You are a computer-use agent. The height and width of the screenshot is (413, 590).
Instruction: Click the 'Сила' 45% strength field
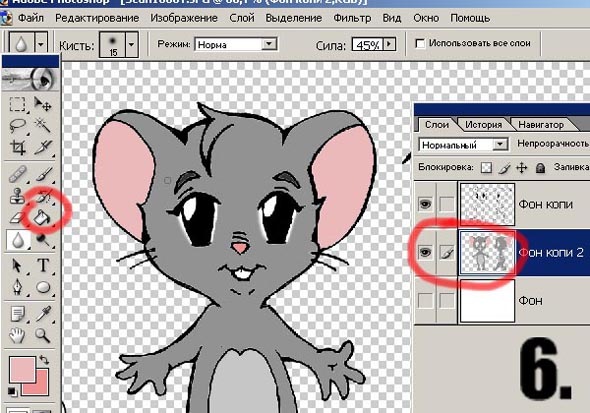368,45
